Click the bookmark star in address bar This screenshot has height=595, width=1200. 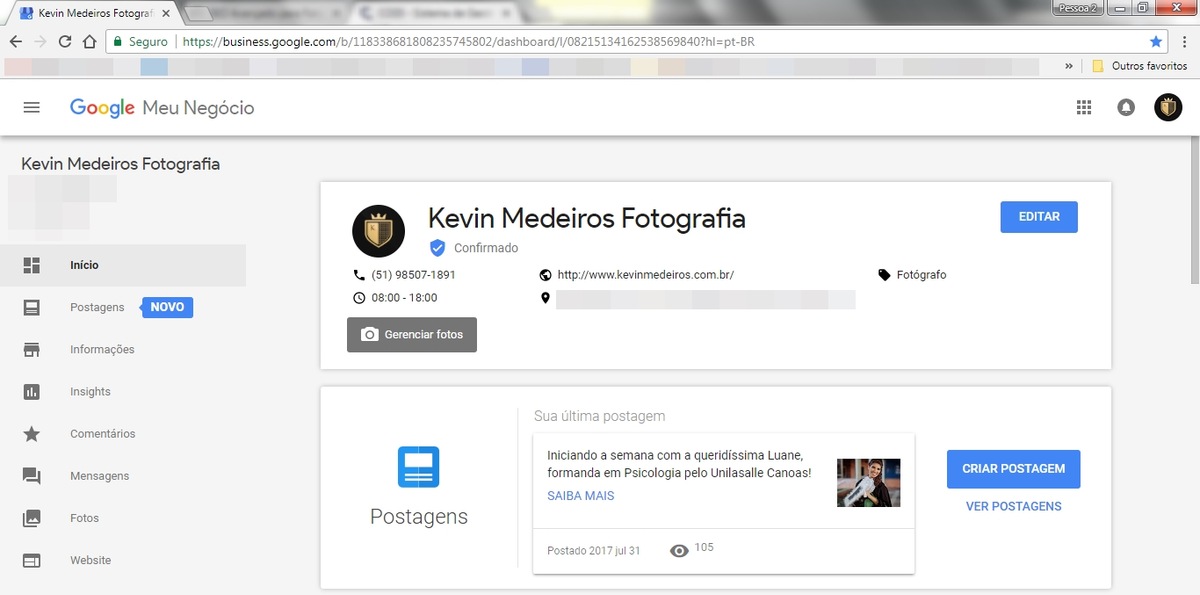coord(1156,42)
